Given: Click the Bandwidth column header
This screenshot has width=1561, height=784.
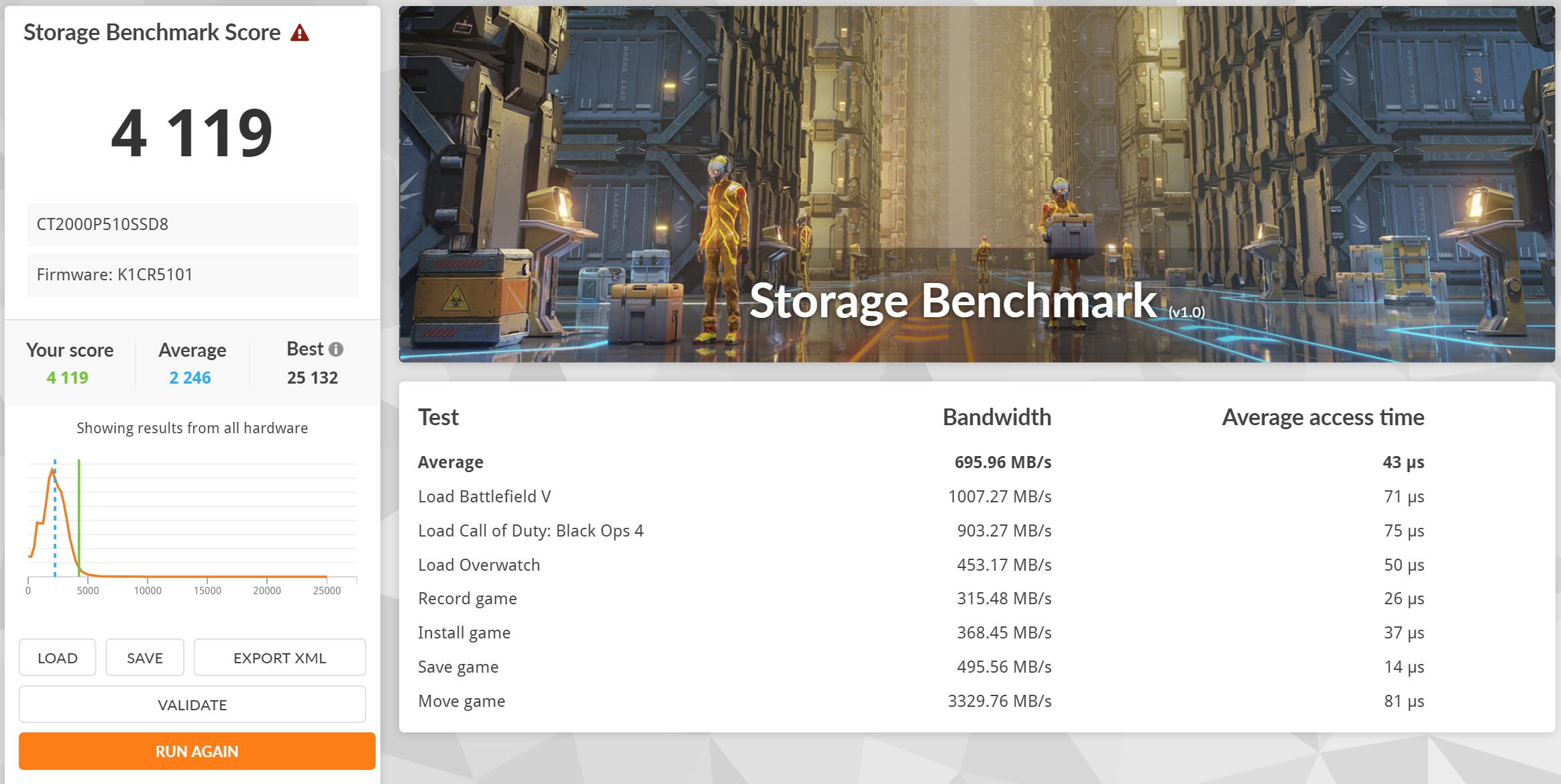Looking at the screenshot, I should click(x=996, y=417).
